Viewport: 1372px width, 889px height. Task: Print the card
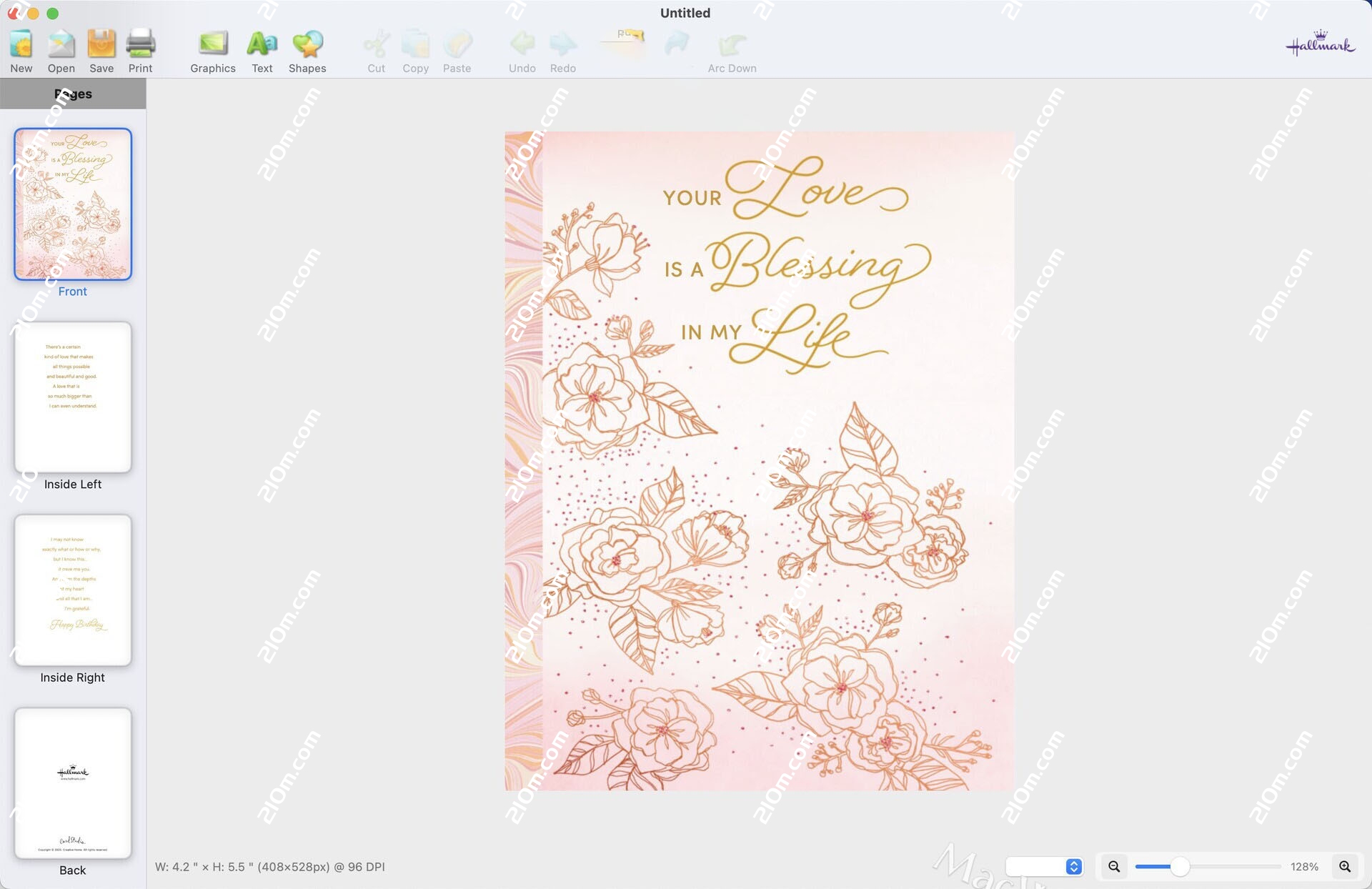[x=140, y=49]
